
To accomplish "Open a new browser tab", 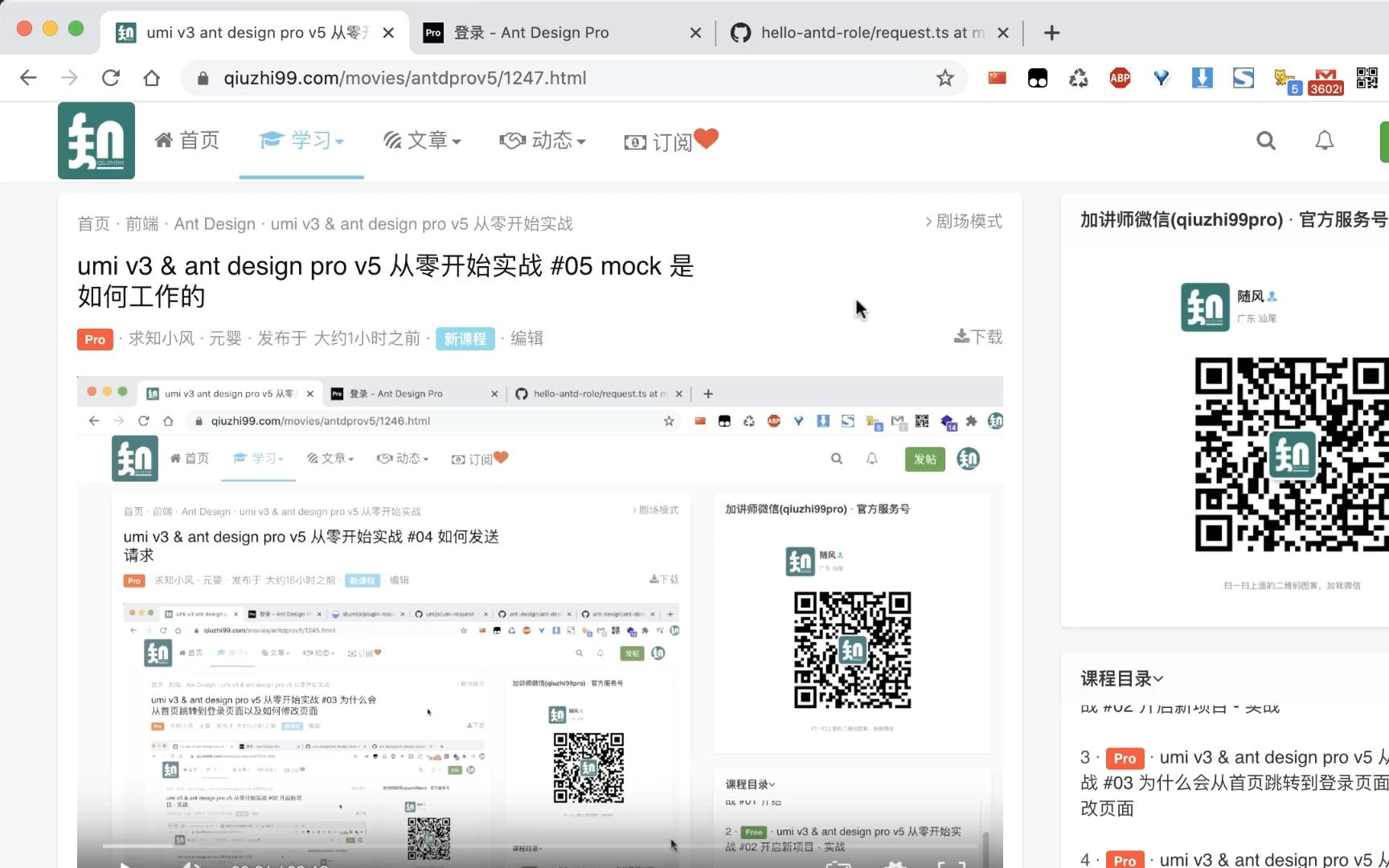I will point(1051,33).
